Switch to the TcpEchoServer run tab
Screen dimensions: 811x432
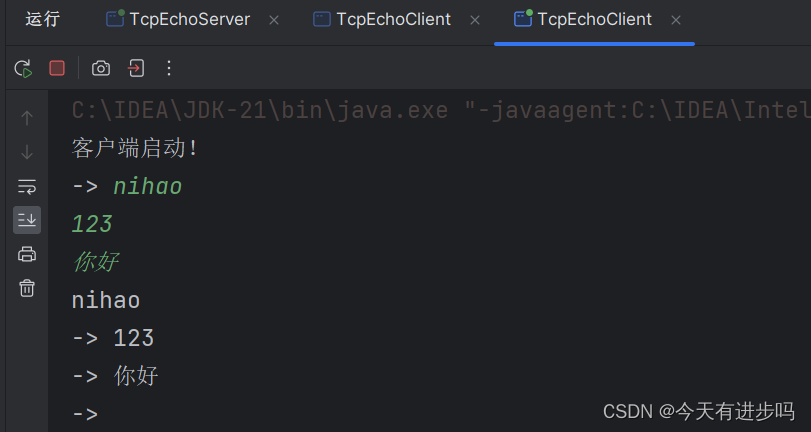coord(189,19)
